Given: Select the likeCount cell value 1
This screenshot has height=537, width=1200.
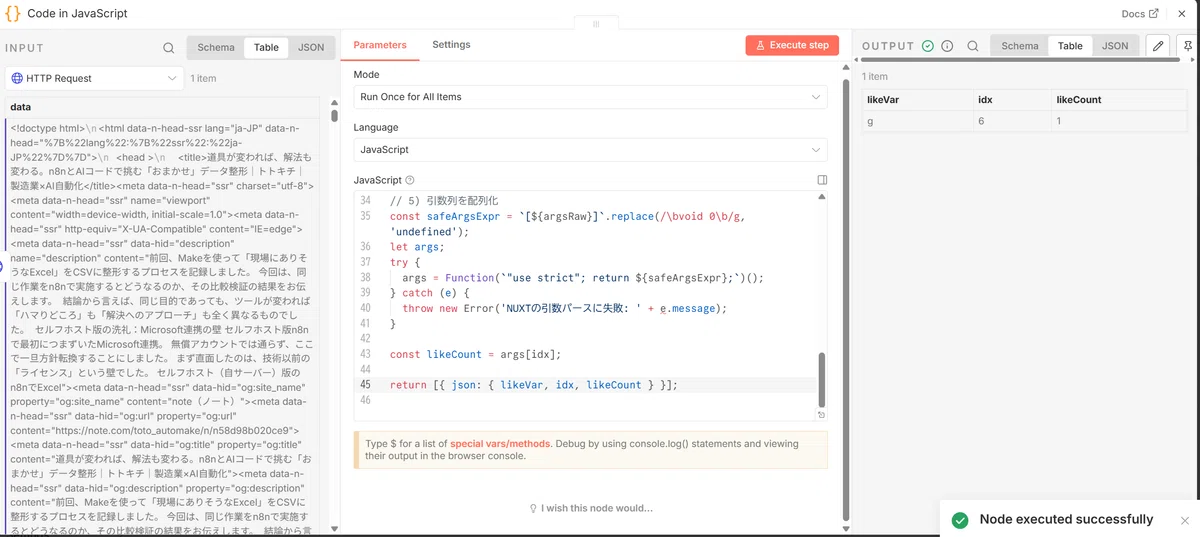Looking at the screenshot, I should [x=1120, y=121].
